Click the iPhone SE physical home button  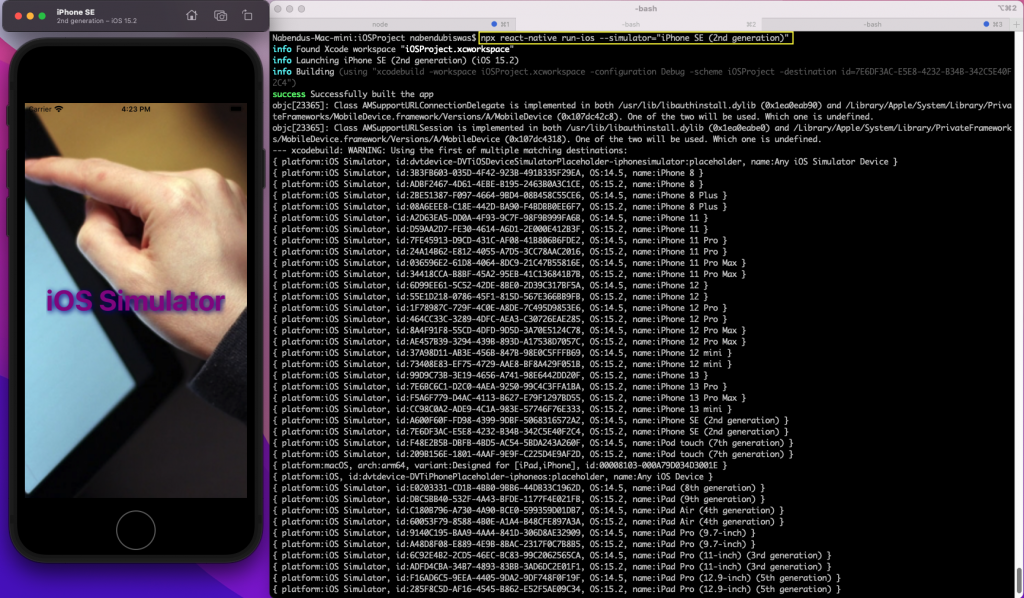click(x=136, y=530)
